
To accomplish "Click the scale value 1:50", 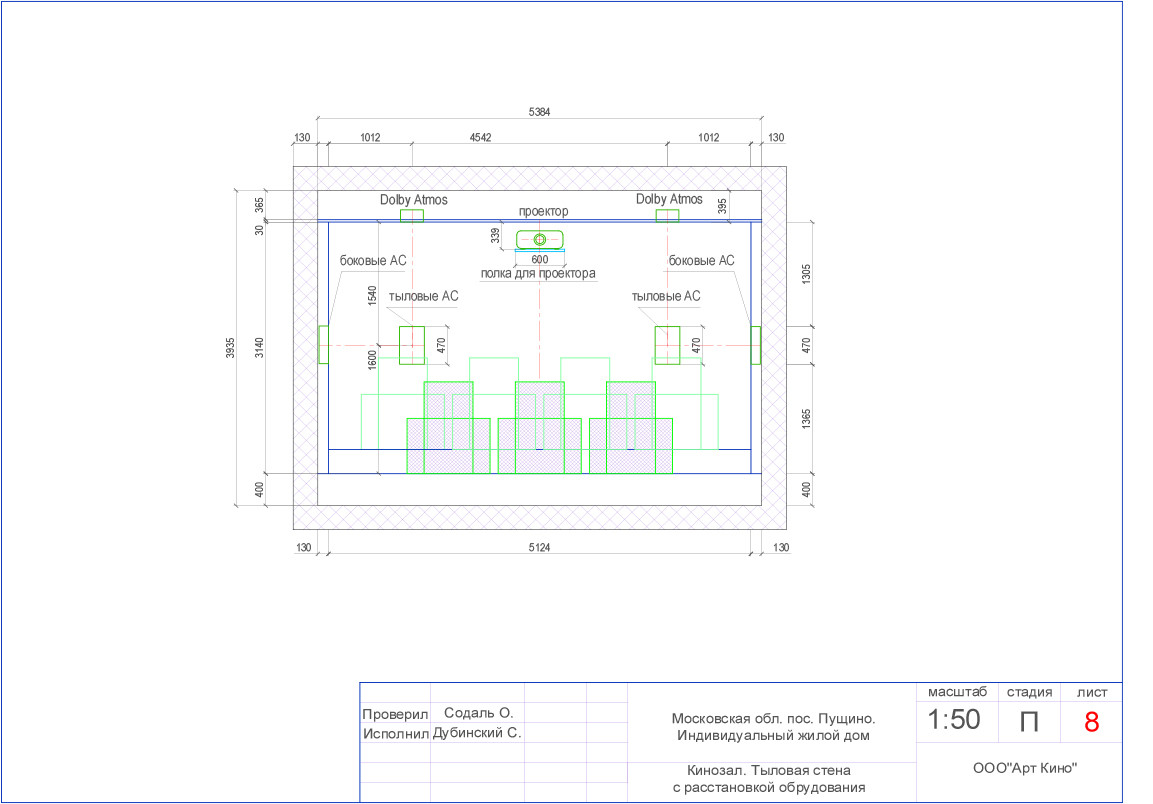I will coord(954,720).
